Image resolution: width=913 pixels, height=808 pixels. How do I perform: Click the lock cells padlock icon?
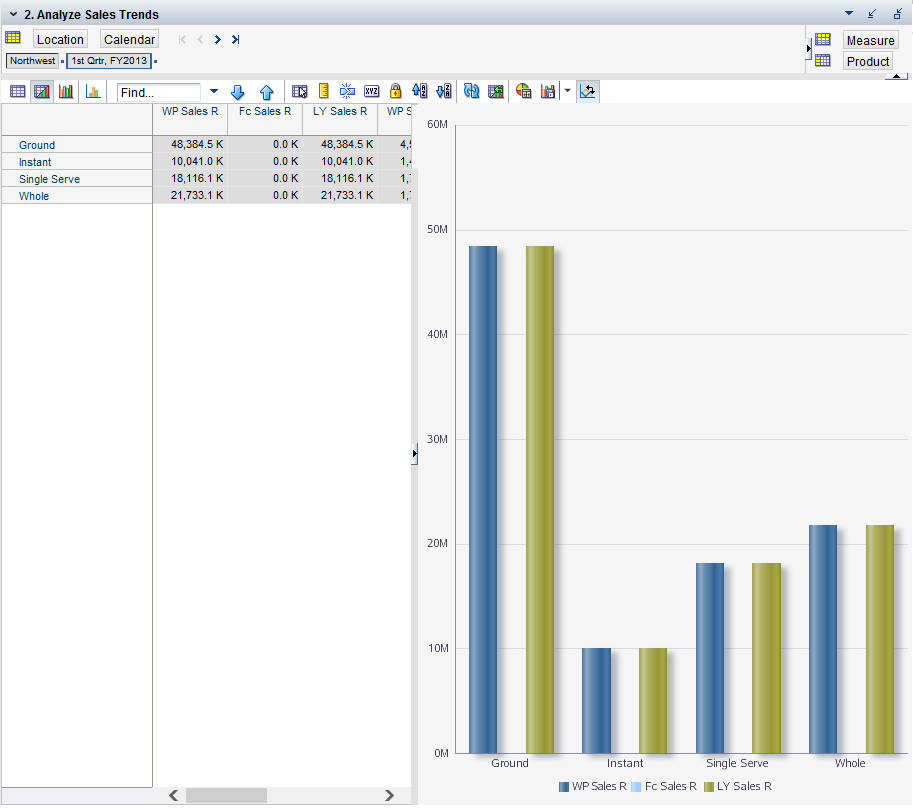click(x=395, y=91)
